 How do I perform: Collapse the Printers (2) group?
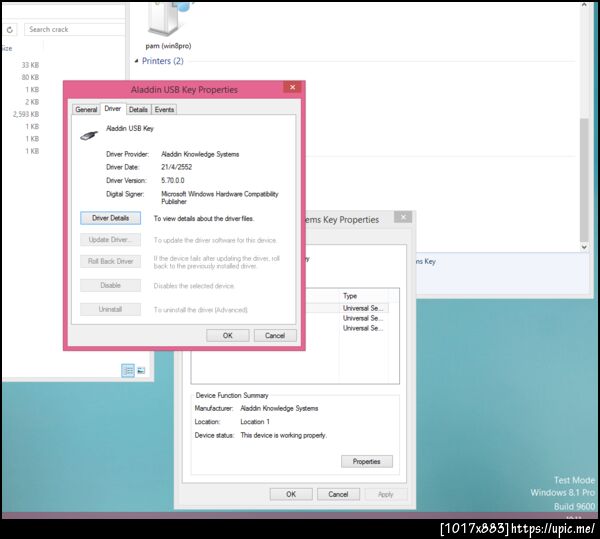pos(137,61)
